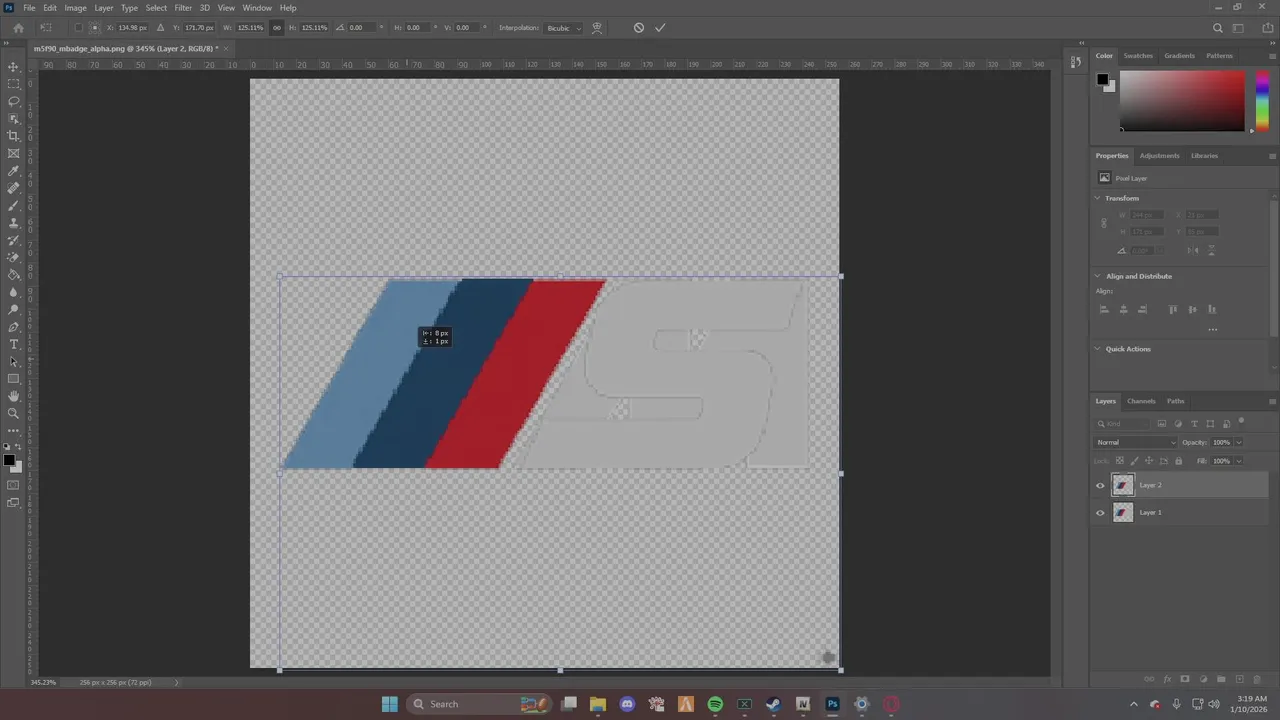1280x720 pixels.
Task: Click the foreground color swatch in the toolbar
Action: click(8, 460)
